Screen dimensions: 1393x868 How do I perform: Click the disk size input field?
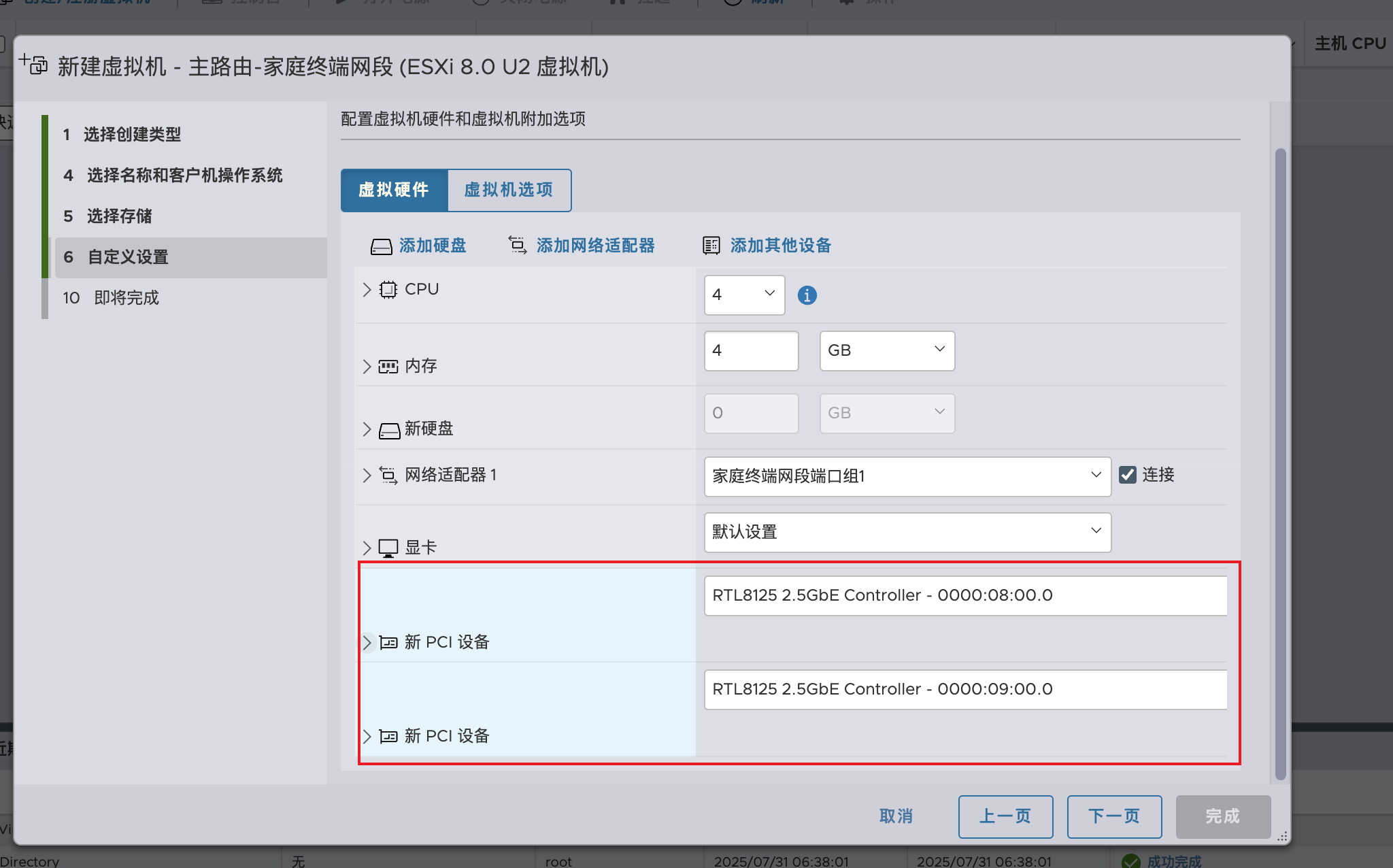(751, 414)
